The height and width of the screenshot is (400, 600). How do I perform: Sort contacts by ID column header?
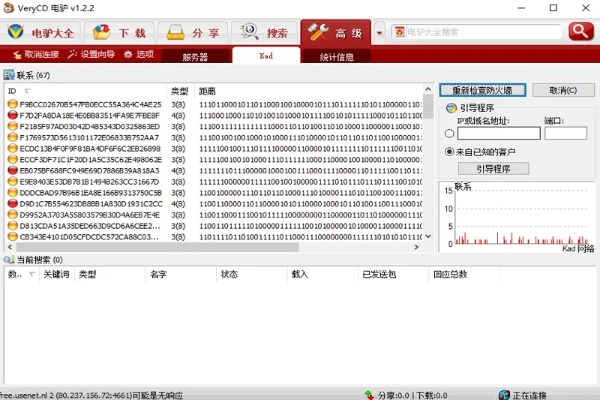[12, 90]
